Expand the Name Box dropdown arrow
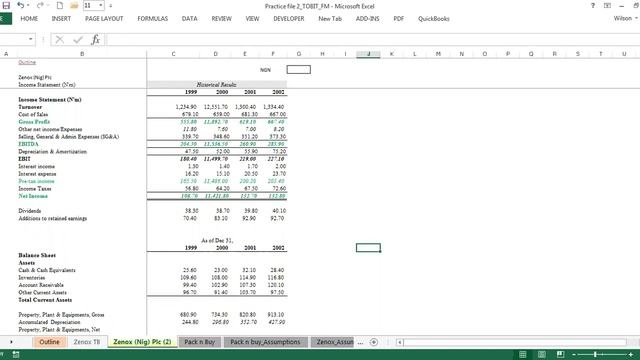 click(x=31, y=39)
